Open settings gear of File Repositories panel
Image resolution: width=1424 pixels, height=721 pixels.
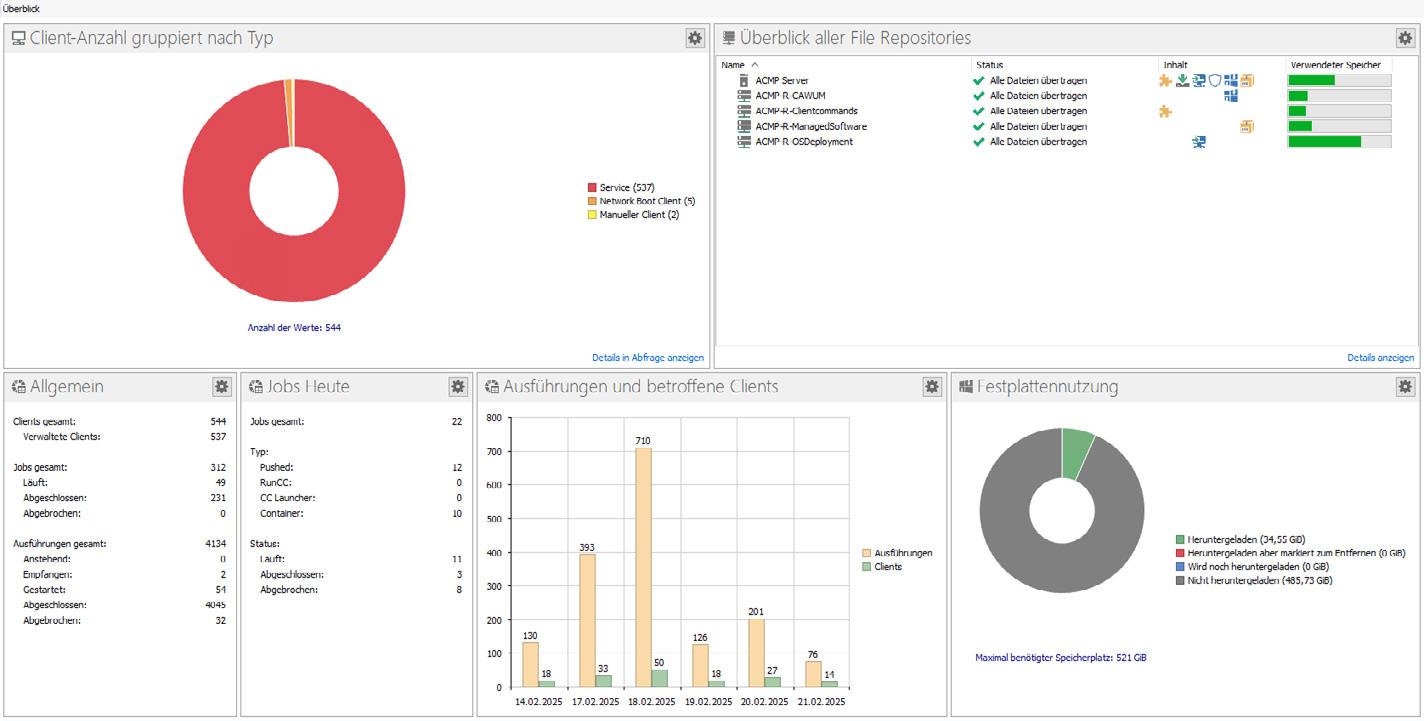tap(1405, 38)
